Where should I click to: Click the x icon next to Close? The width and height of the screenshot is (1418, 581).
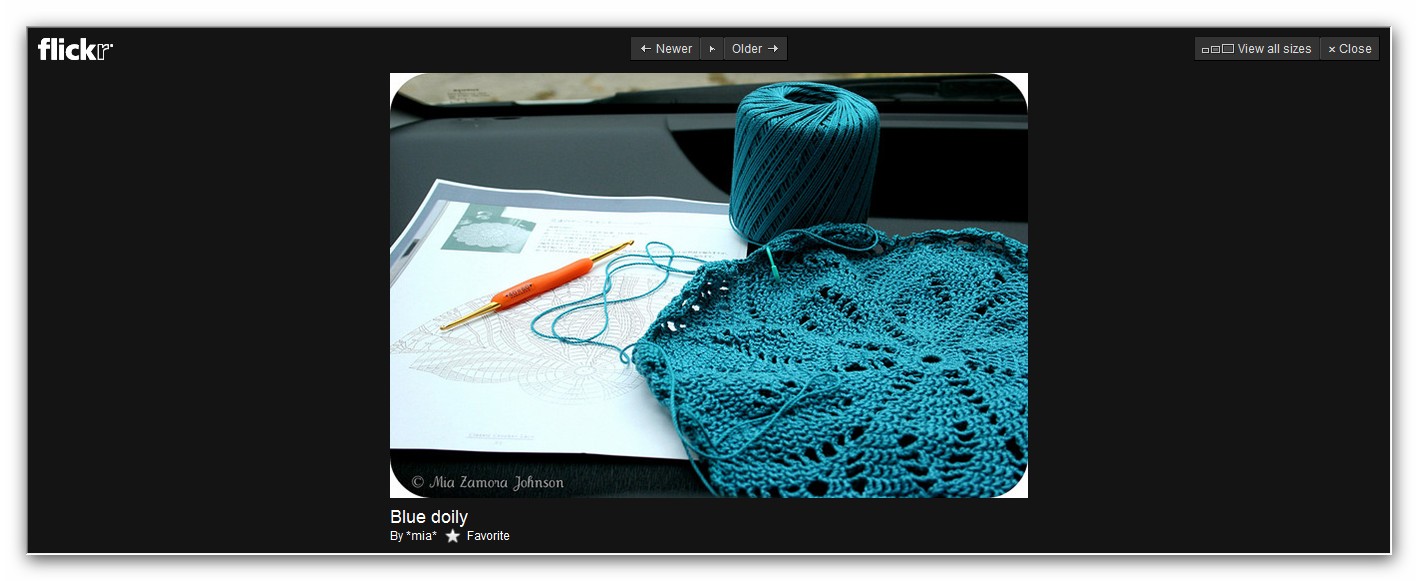[1332, 49]
